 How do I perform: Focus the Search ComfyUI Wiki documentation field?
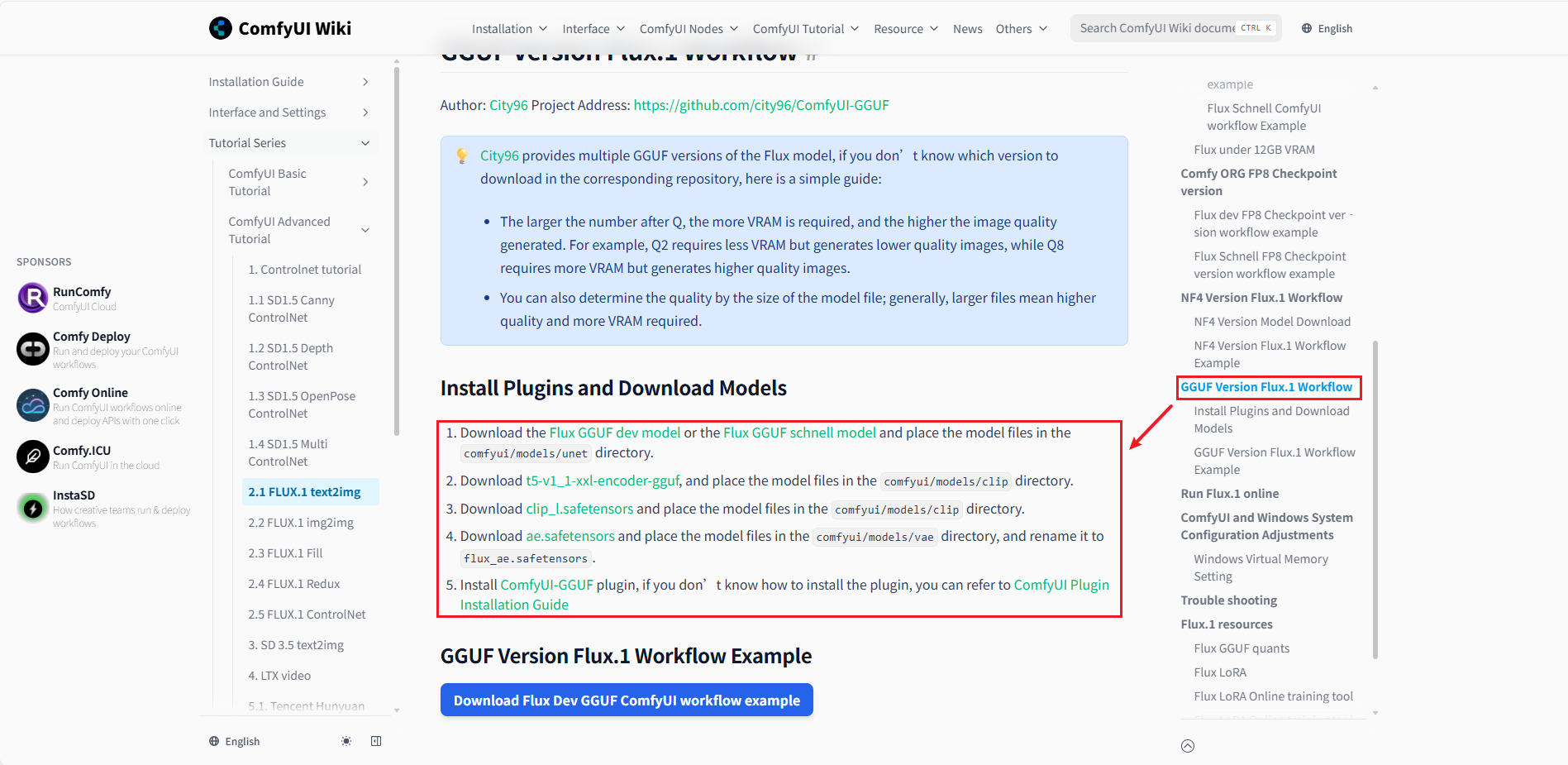1157,28
